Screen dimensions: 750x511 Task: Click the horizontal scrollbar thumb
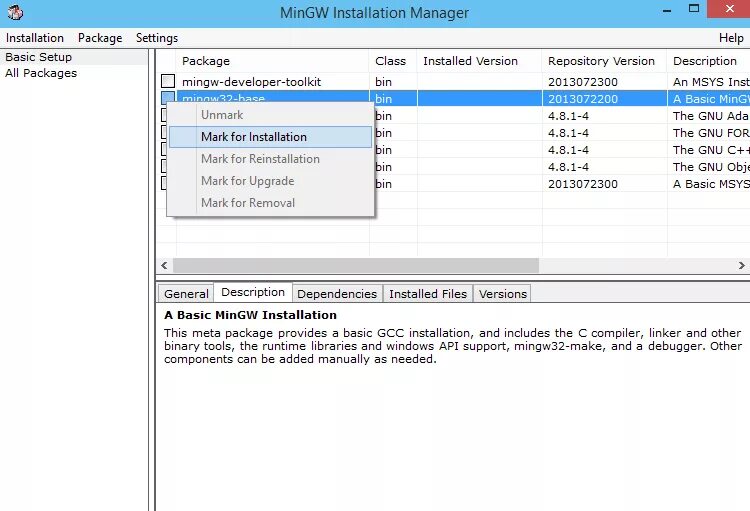[x=356, y=266]
